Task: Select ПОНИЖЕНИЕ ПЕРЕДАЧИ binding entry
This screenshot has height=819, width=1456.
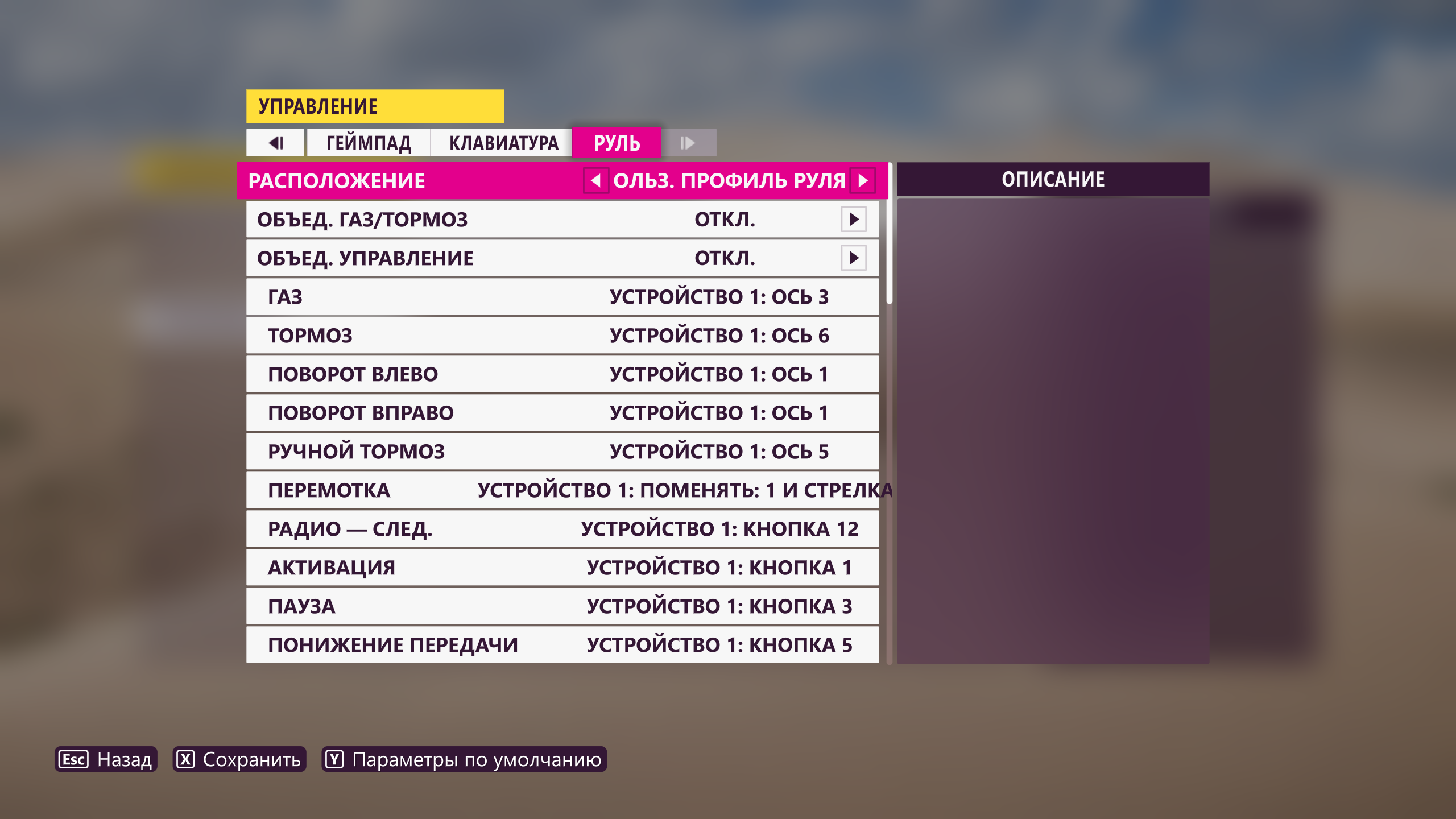Action: (563, 644)
